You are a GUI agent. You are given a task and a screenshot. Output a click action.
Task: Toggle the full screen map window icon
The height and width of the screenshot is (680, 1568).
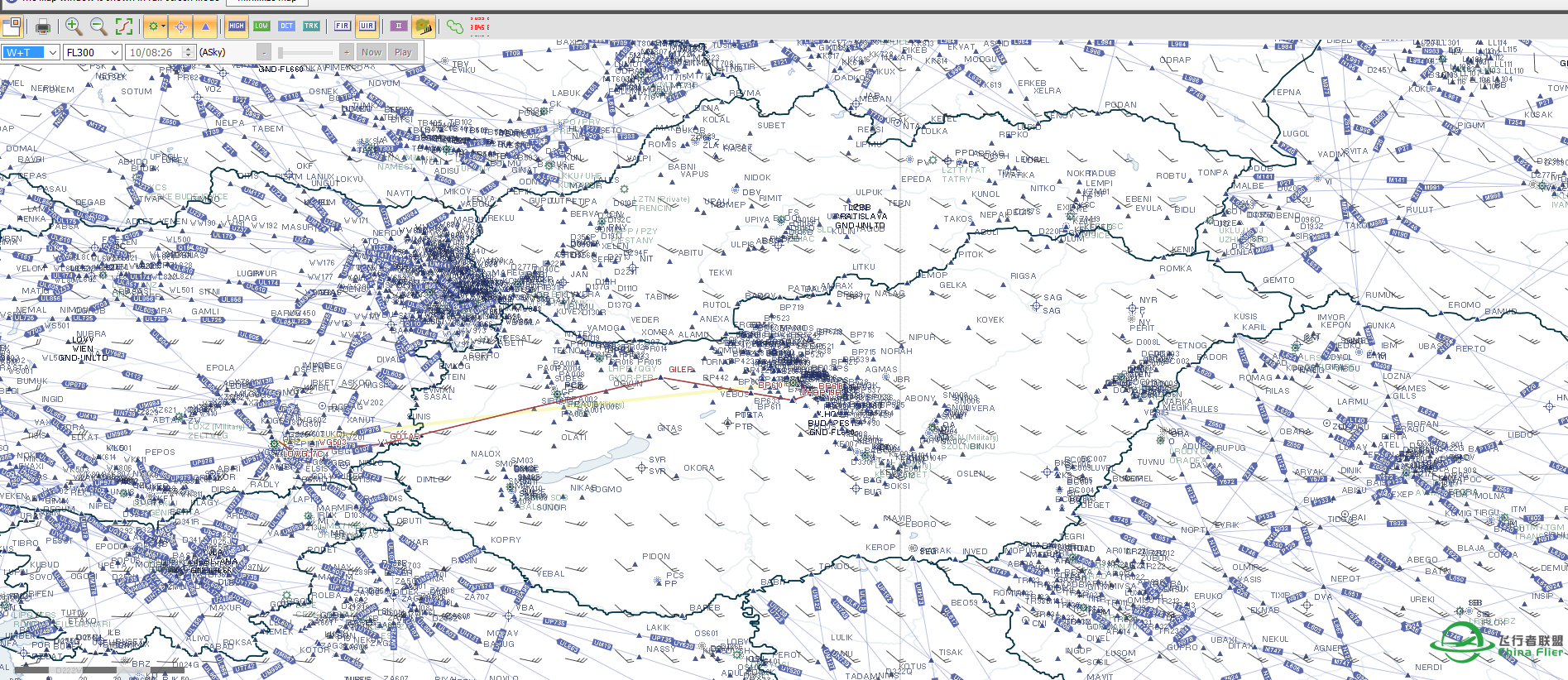coord(12,26)
